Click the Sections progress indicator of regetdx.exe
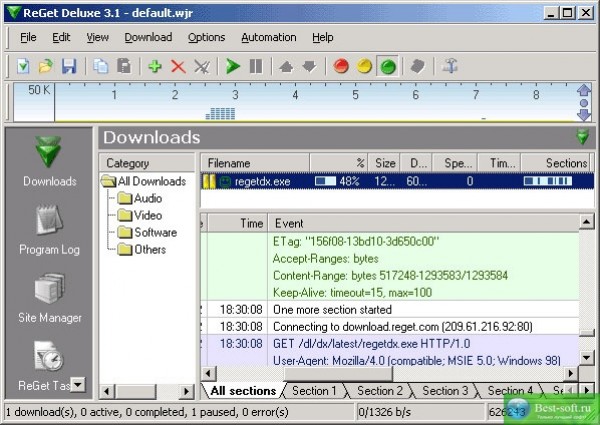This screenshot has width=600, height=425. click(x=548, y=181)
